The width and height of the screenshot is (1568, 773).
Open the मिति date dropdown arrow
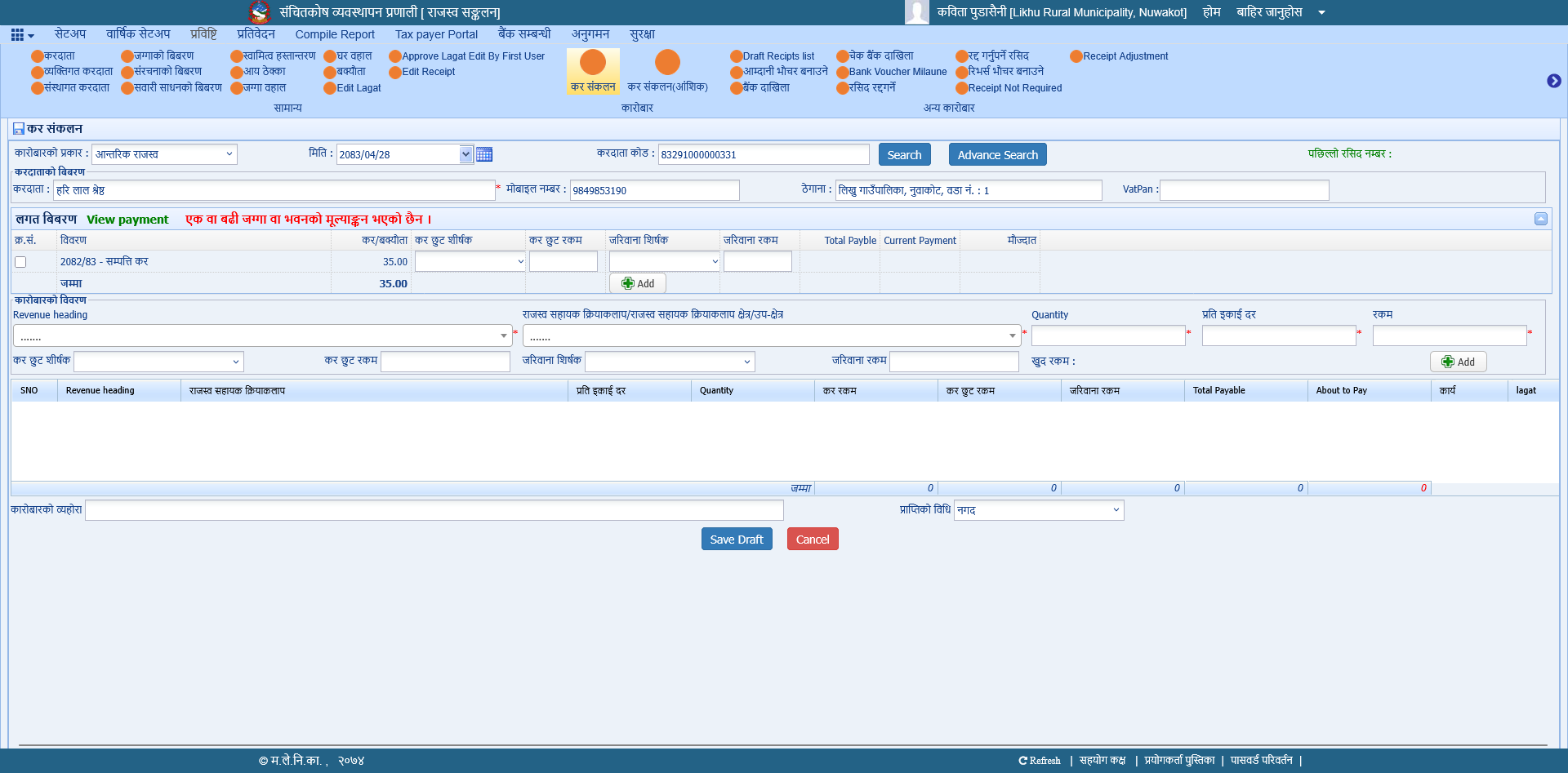tap(465, 154)
